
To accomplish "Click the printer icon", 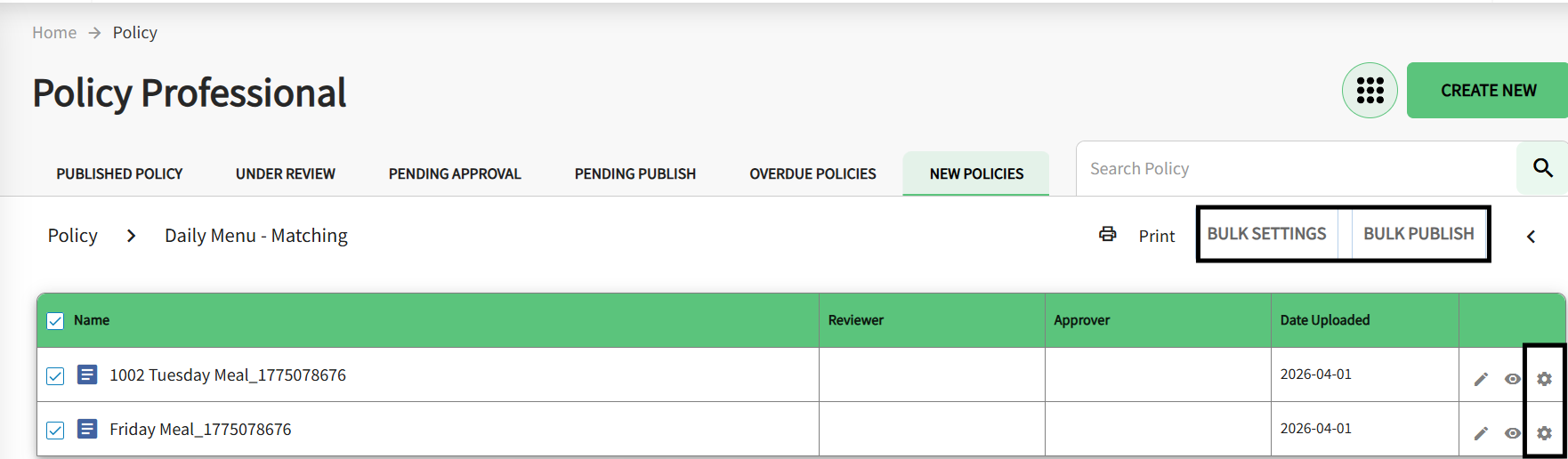I will tap(1107, 234).
